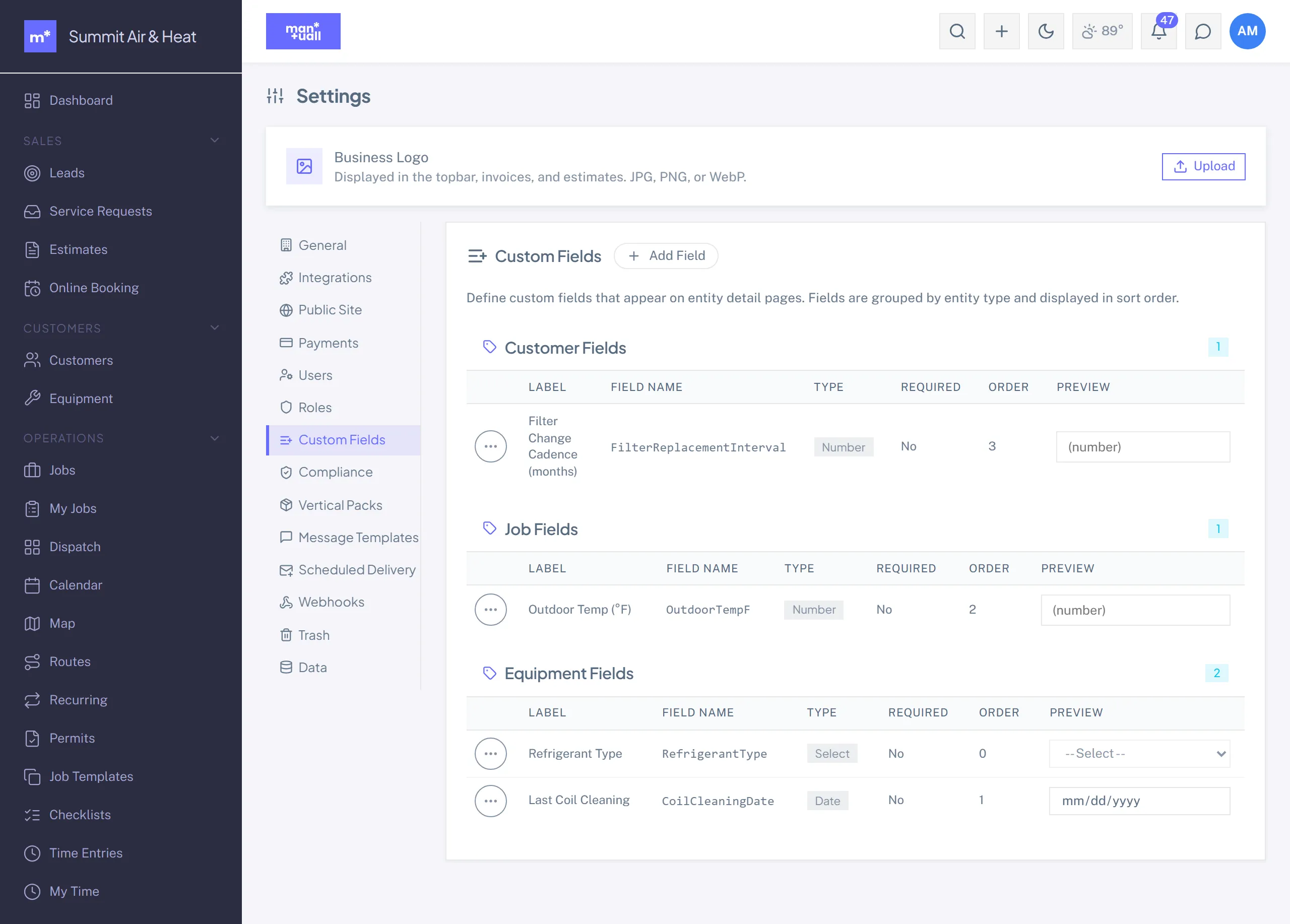Switch to Data settings tab
1290x924 pixels.
[x=344, y=668]
